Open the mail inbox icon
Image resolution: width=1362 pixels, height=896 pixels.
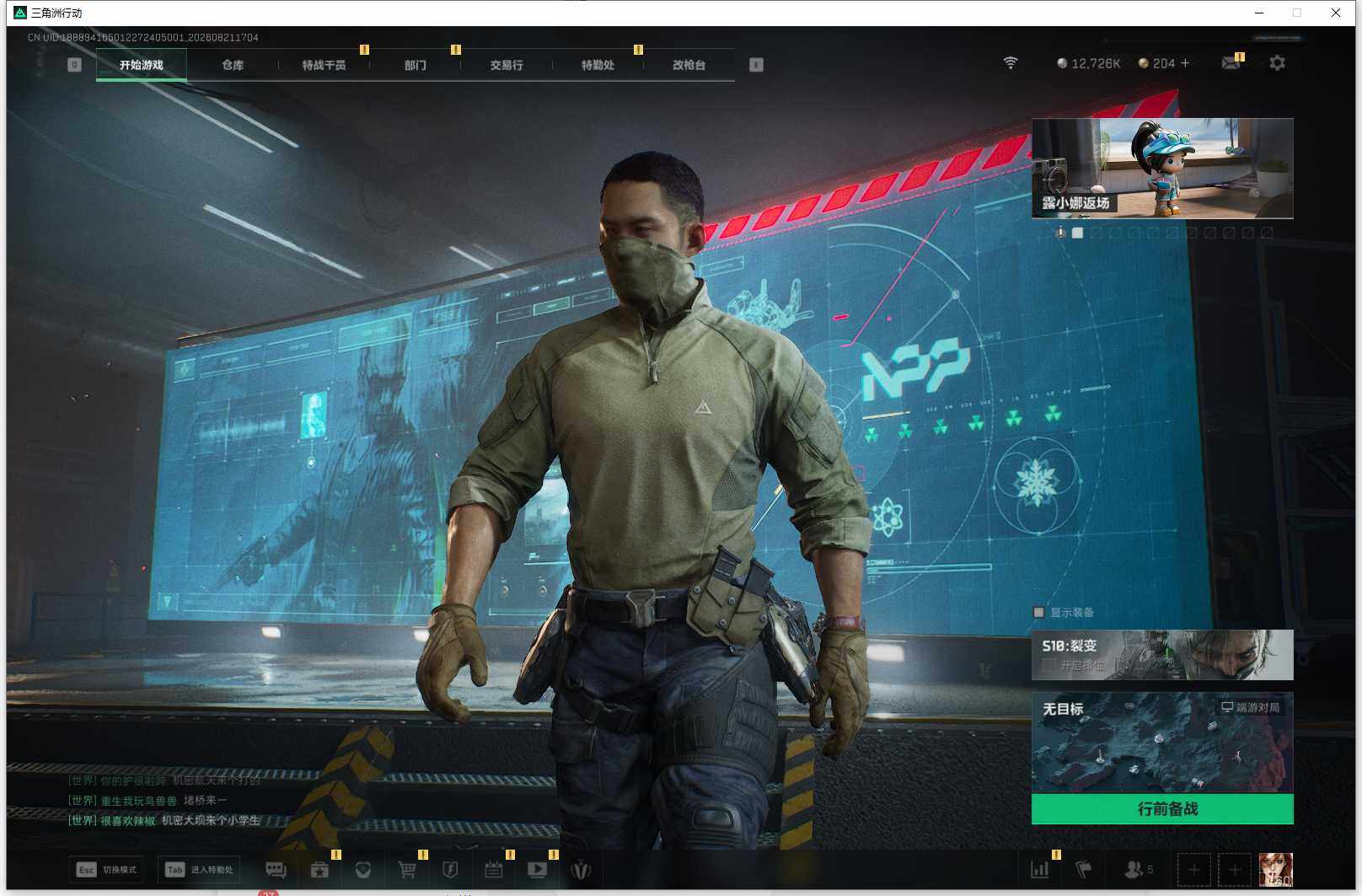1231,63
